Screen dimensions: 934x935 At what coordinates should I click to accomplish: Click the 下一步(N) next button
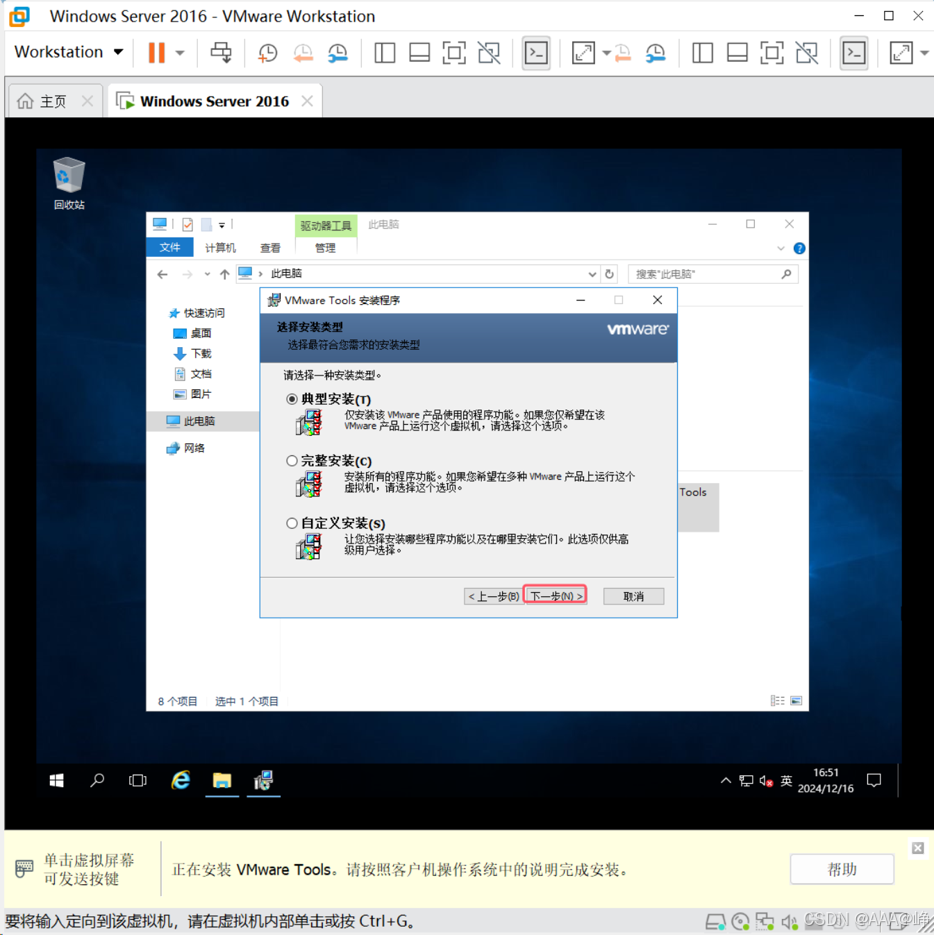click(556, 596)
